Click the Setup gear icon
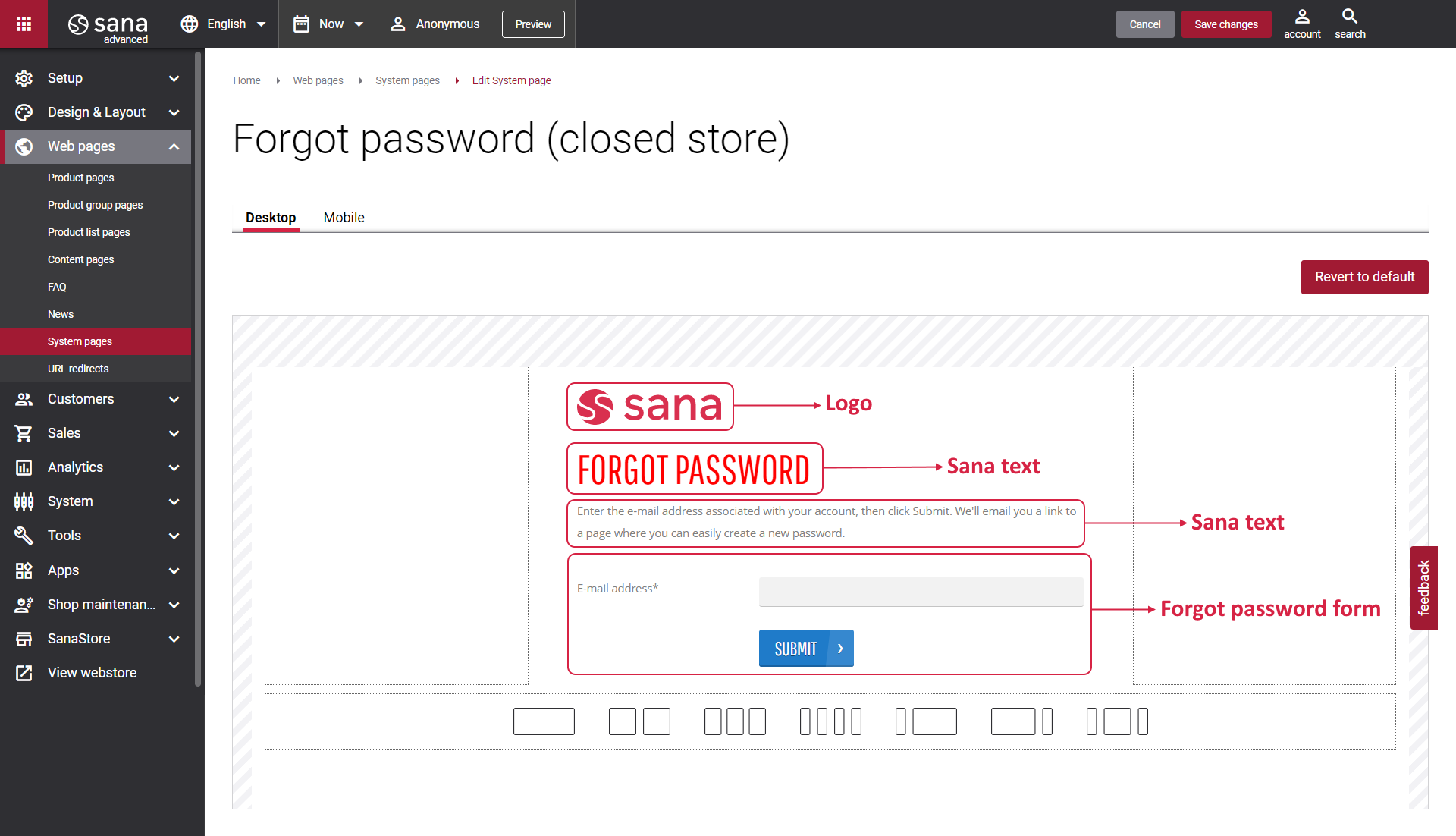The width and height of the screenshot is (1456, 836). pos(24,78)
